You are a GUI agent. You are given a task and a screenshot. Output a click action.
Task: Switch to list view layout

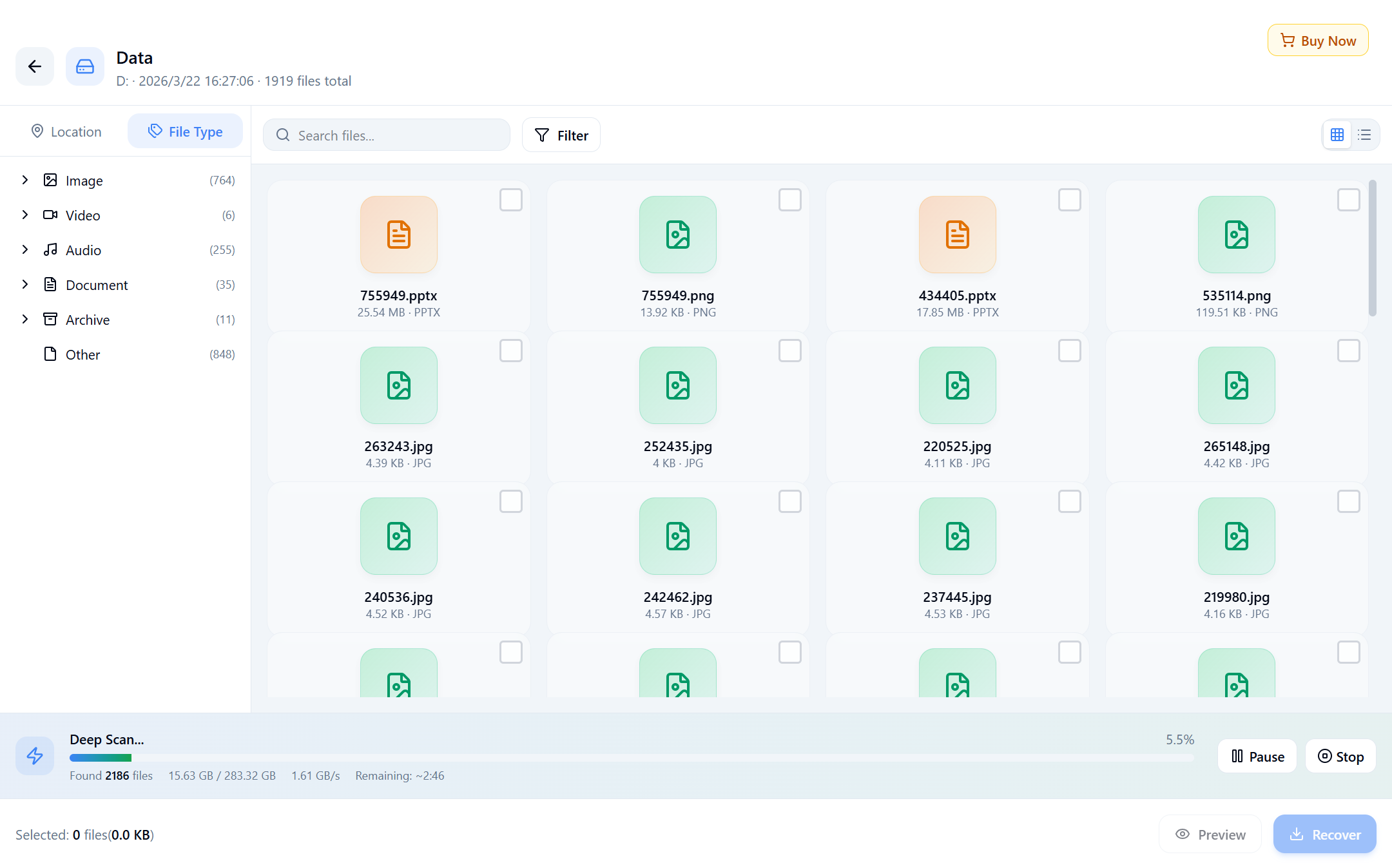[1364, 135]
